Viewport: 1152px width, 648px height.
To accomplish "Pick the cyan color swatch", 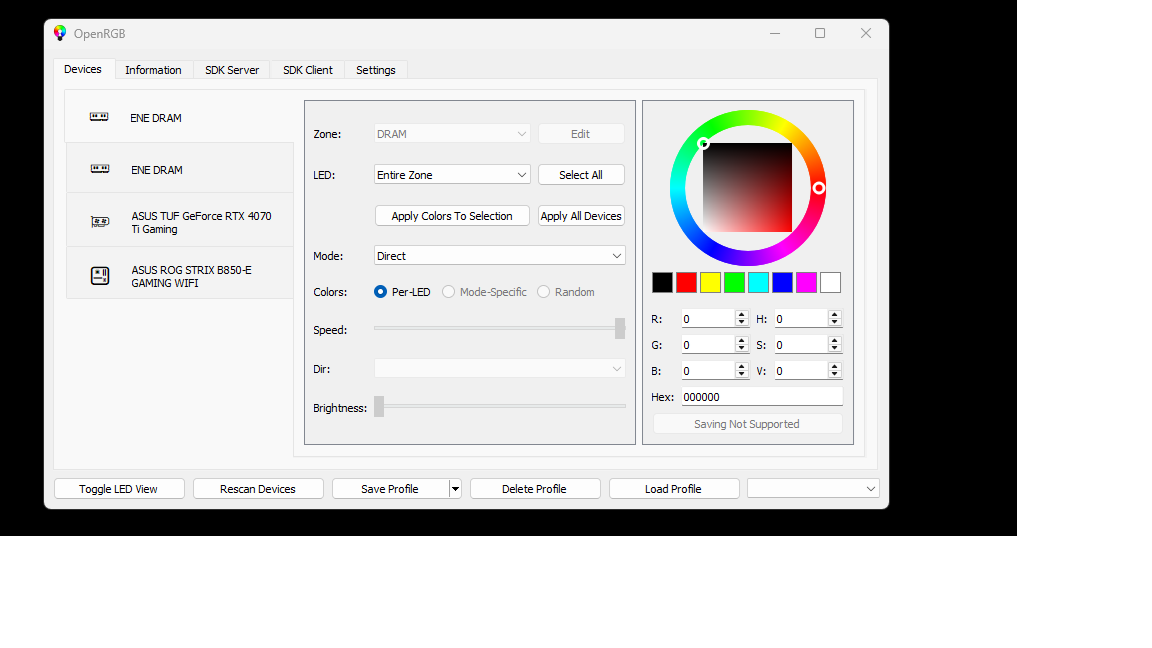I will 758,282.
